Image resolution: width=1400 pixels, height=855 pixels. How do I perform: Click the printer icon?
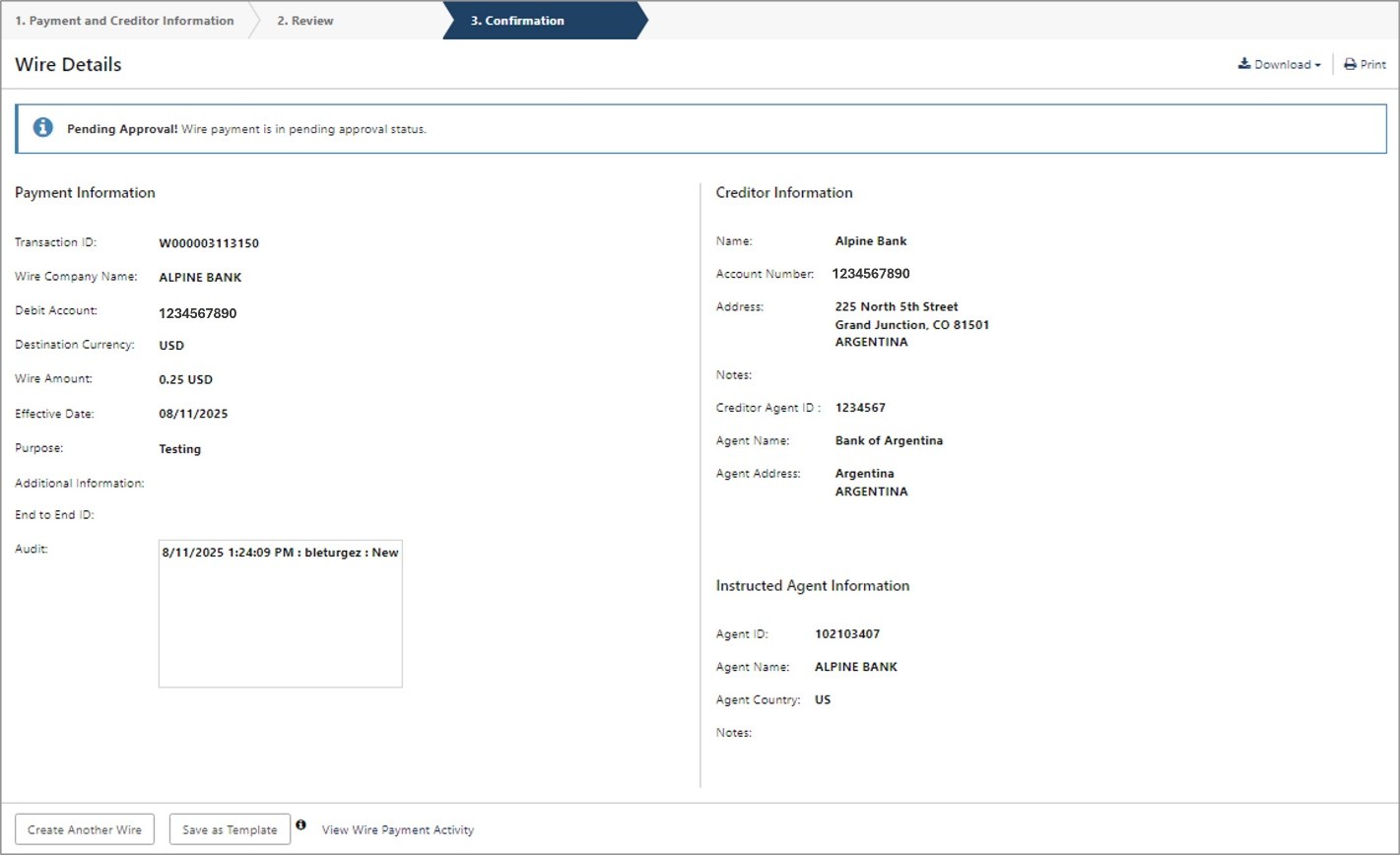(x=1350, y=65)
